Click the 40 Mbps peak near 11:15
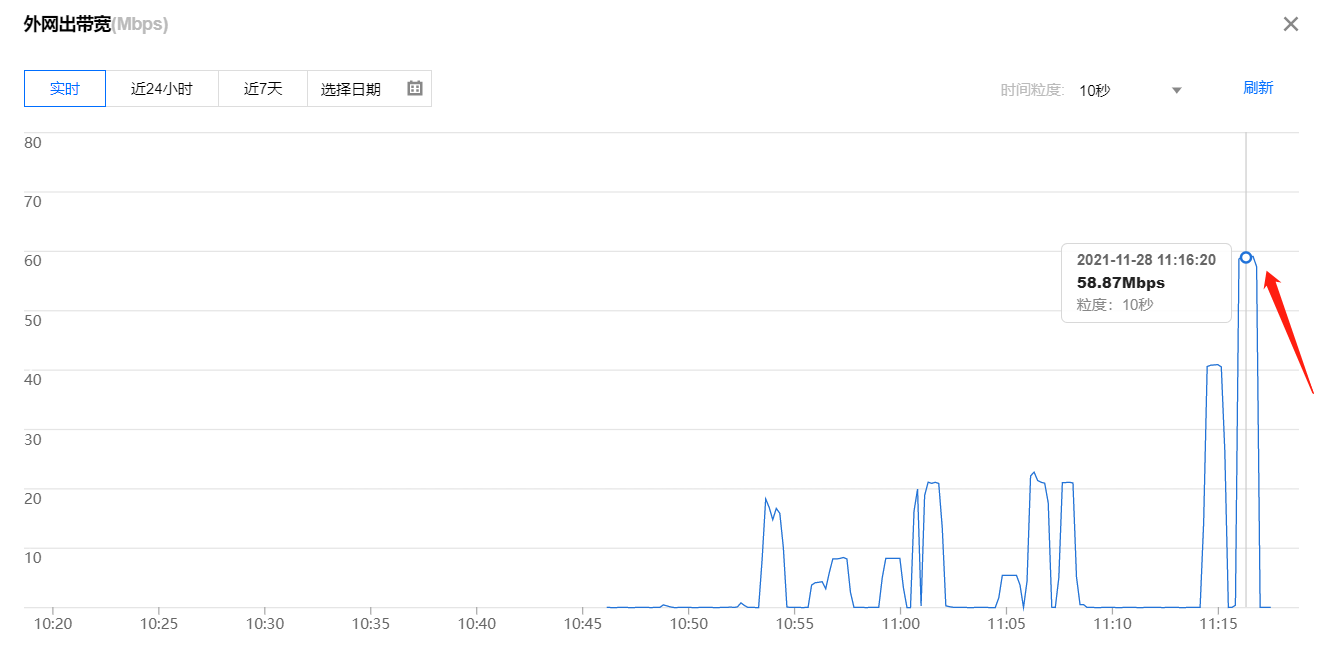This screenshot has height=651, width=1318. (1214, 365)
